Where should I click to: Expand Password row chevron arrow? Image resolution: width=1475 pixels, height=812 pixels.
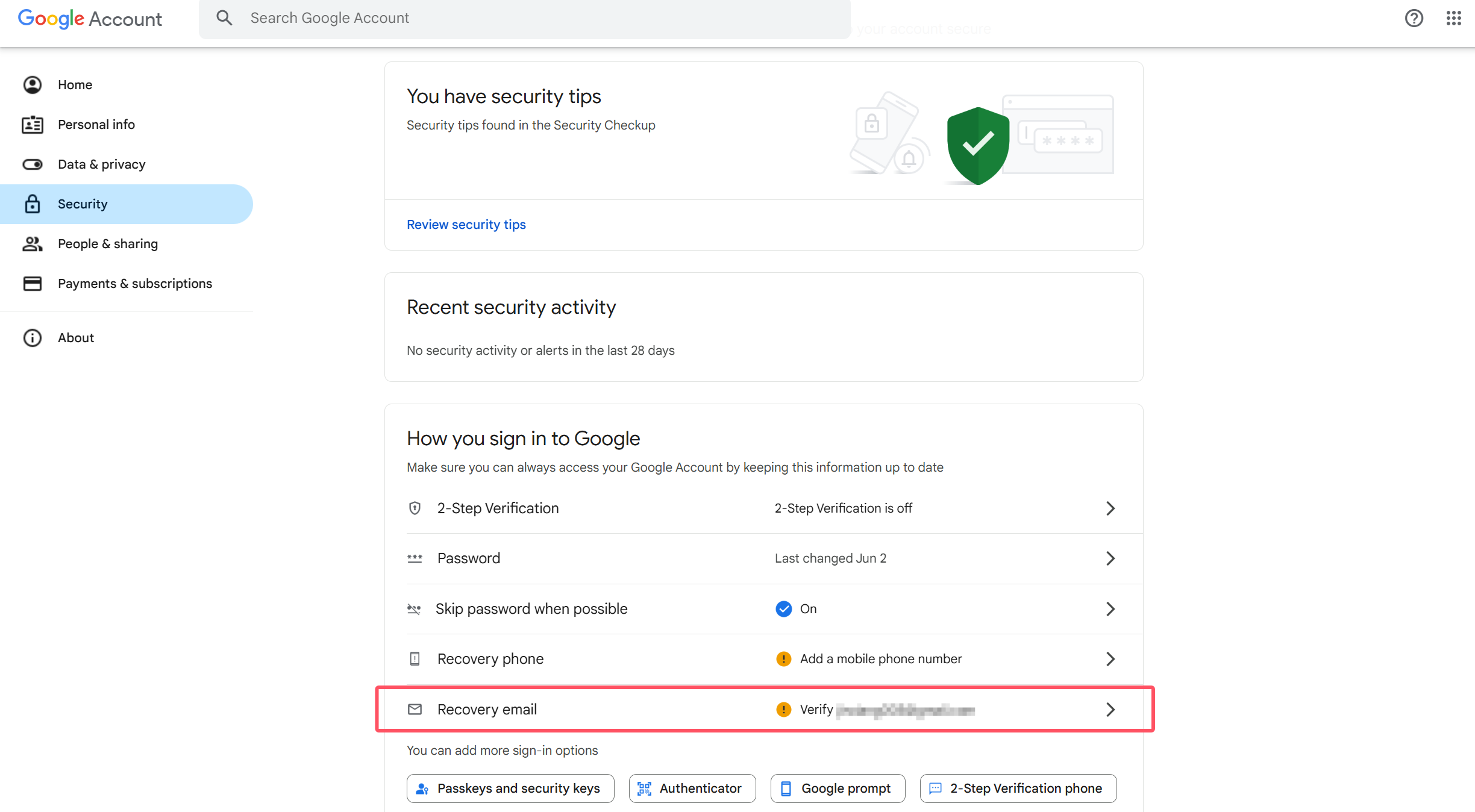(1110, 558)
